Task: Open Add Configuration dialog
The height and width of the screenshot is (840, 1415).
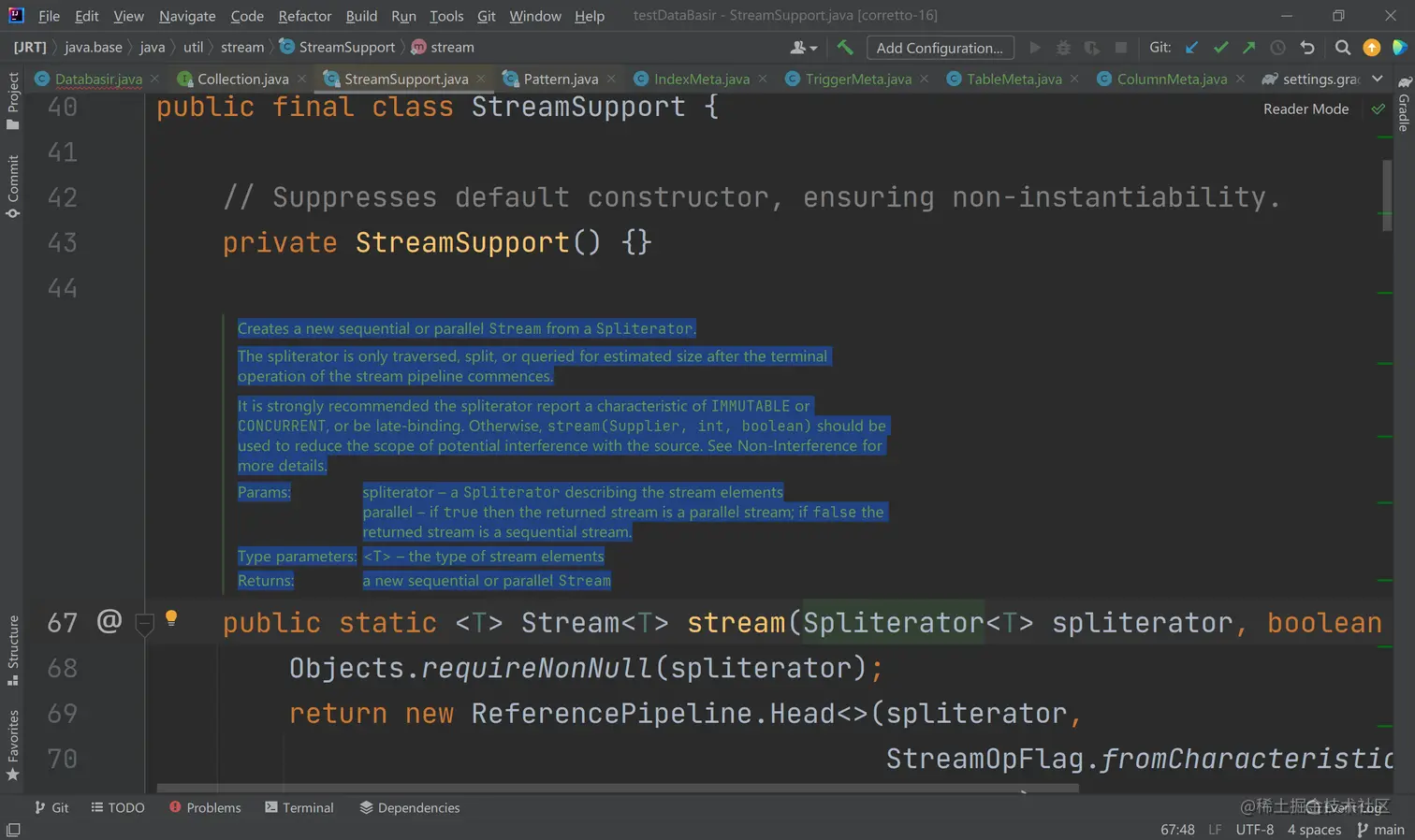Action: 940,48
